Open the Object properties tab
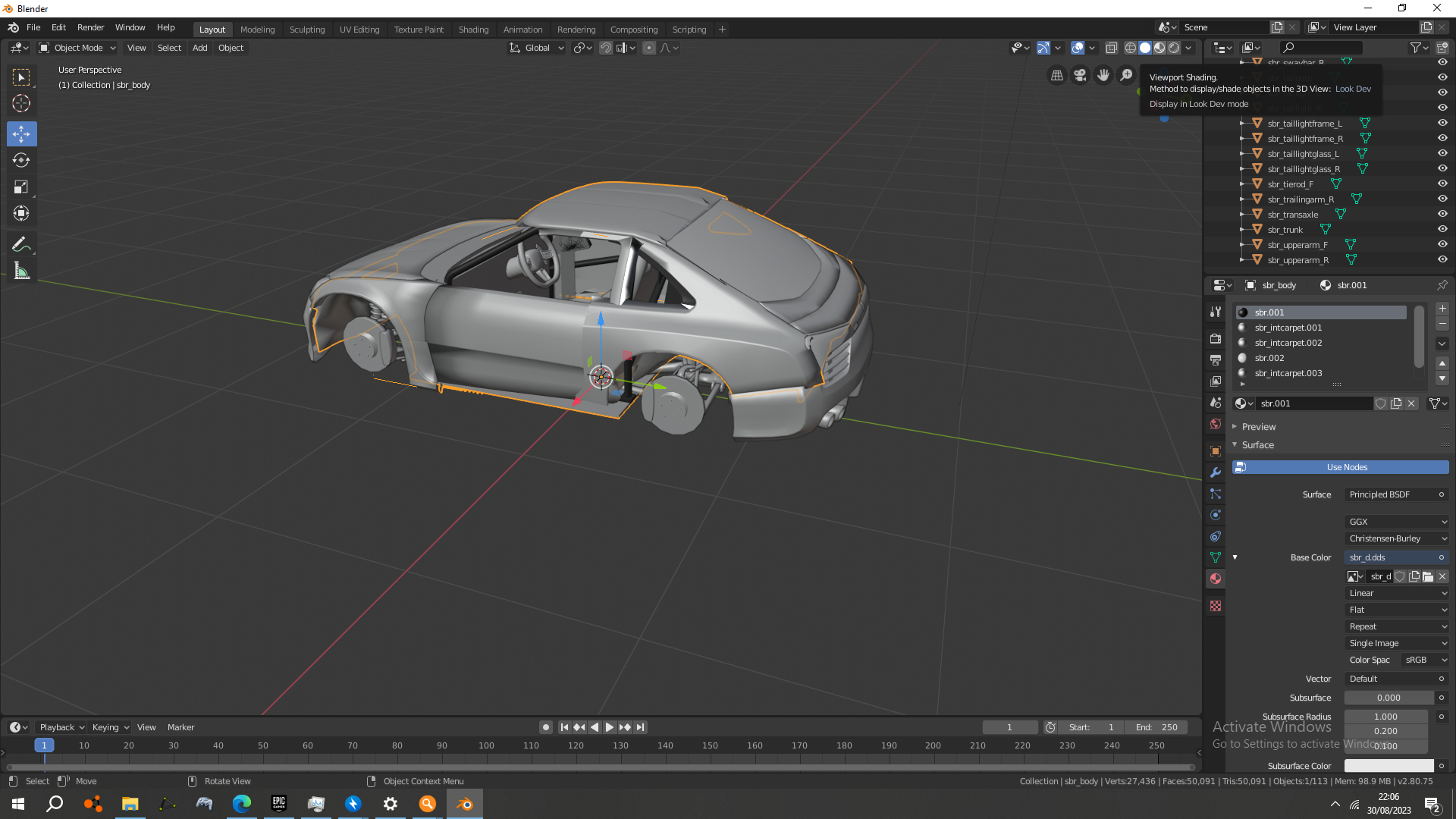 1216,451
